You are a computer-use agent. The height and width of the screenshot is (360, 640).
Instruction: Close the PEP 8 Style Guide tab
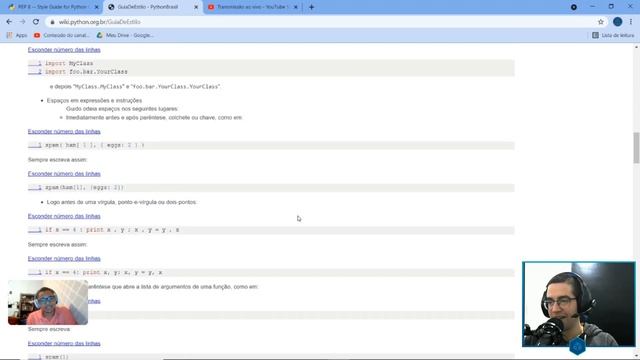(x=96, y=7)
